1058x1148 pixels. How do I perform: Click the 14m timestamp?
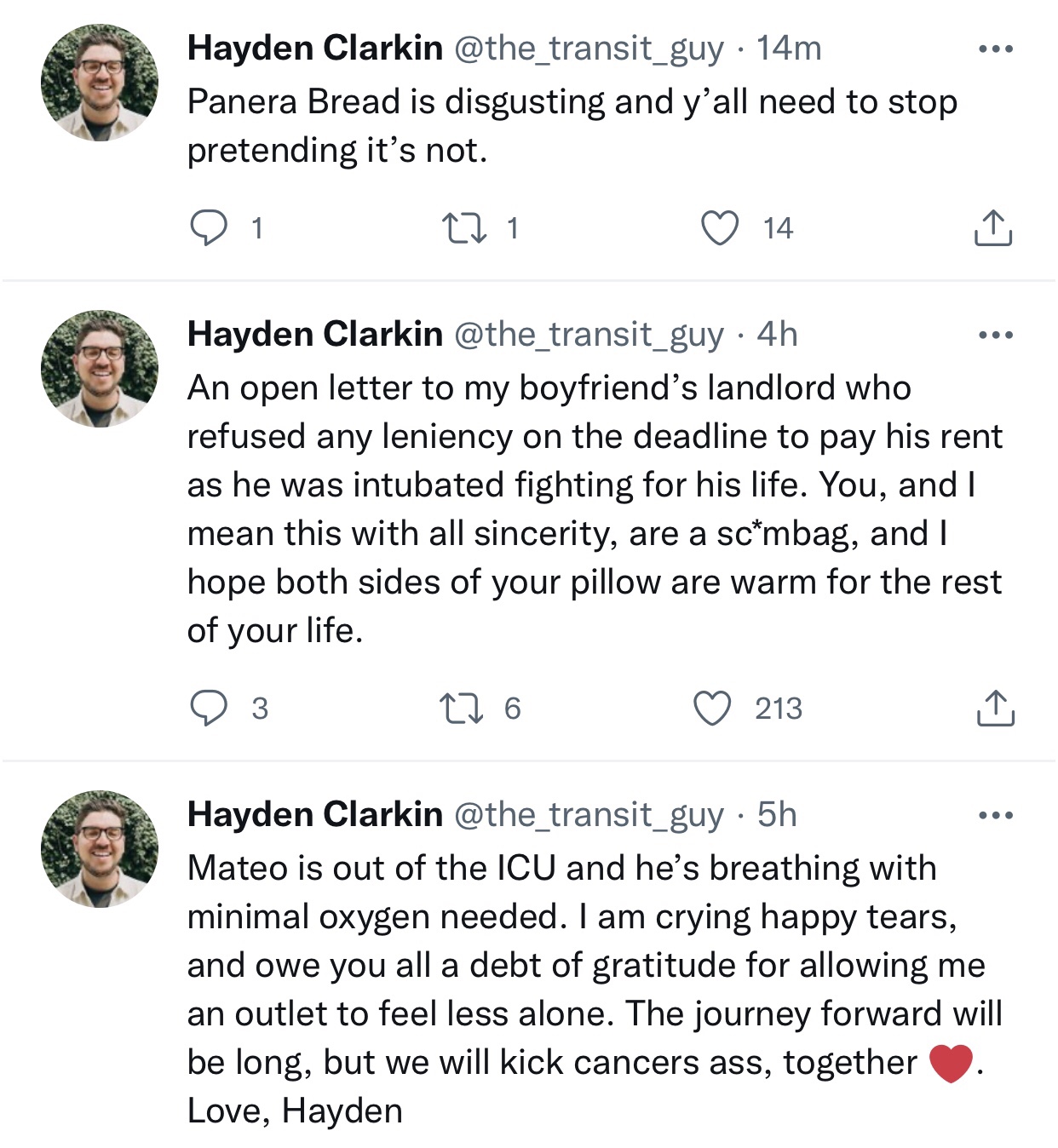789,49
